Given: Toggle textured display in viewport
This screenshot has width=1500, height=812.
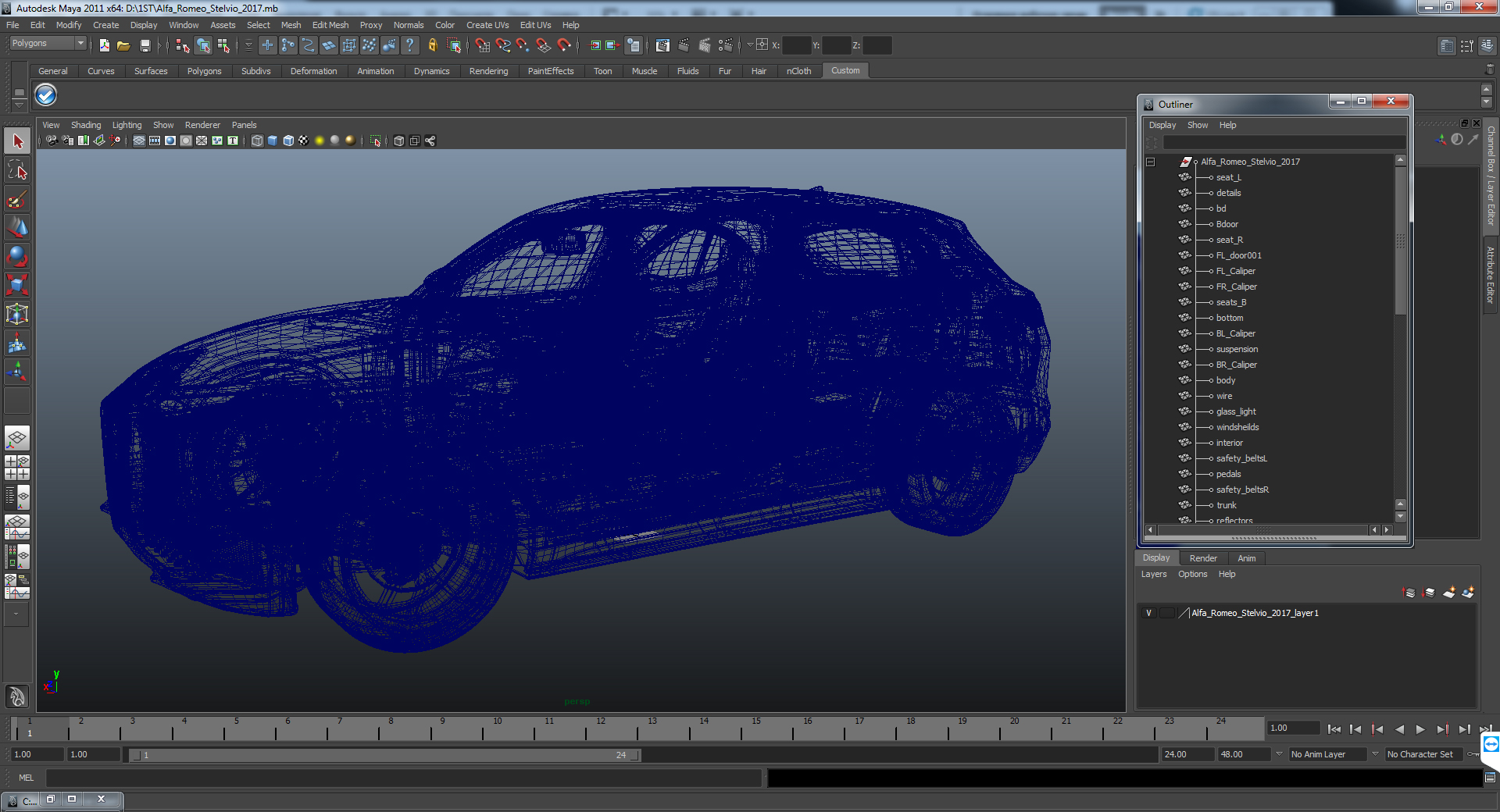Looking at the screenshot, I should coord(304,141).
